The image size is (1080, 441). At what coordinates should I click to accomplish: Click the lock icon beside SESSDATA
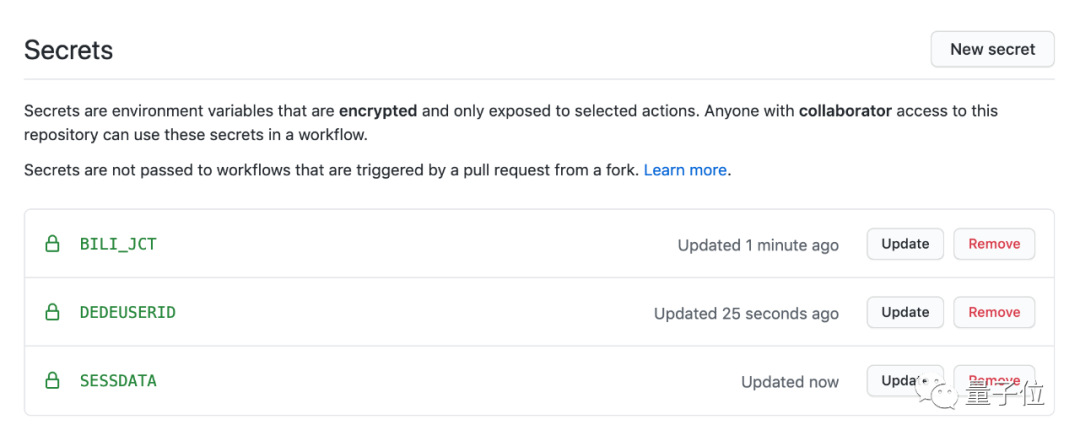click(52, 381)
